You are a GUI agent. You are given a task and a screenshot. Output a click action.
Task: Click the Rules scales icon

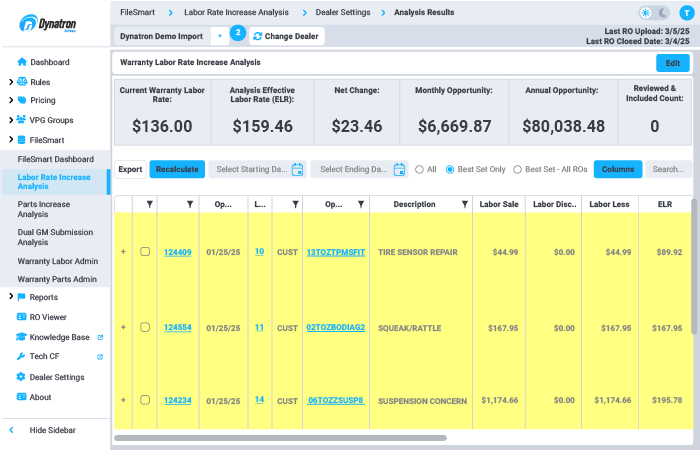[22, 82]
